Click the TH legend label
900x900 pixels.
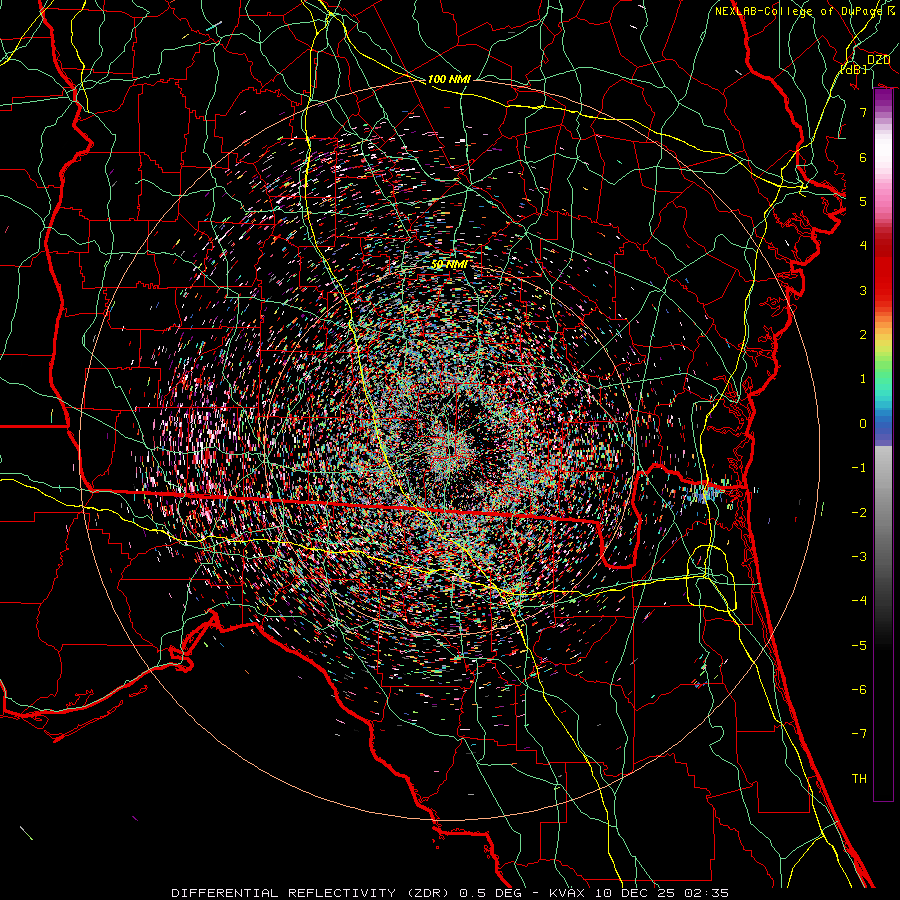tap(859, 779)
